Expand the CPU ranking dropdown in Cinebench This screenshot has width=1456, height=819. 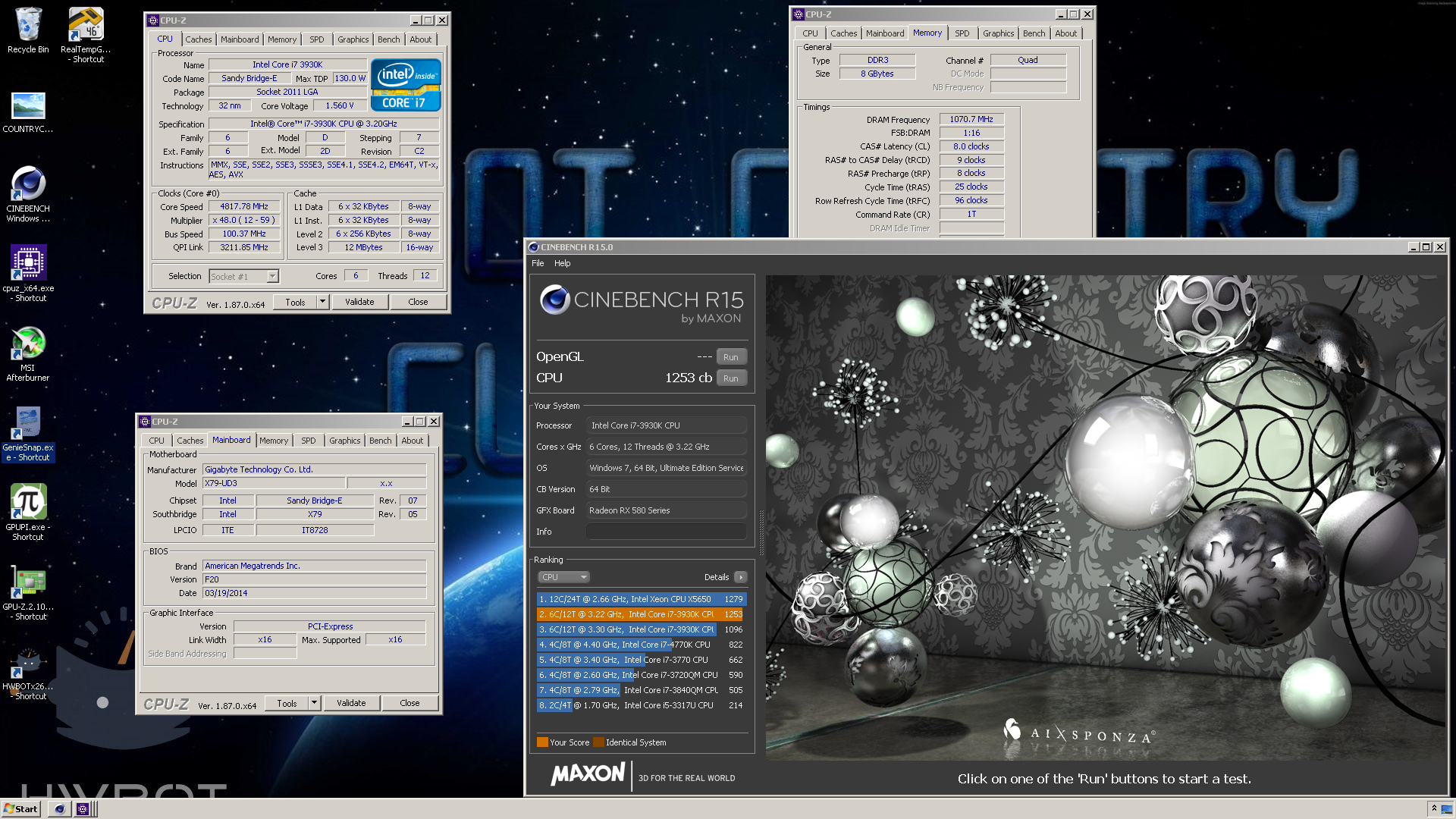(563, 577)
